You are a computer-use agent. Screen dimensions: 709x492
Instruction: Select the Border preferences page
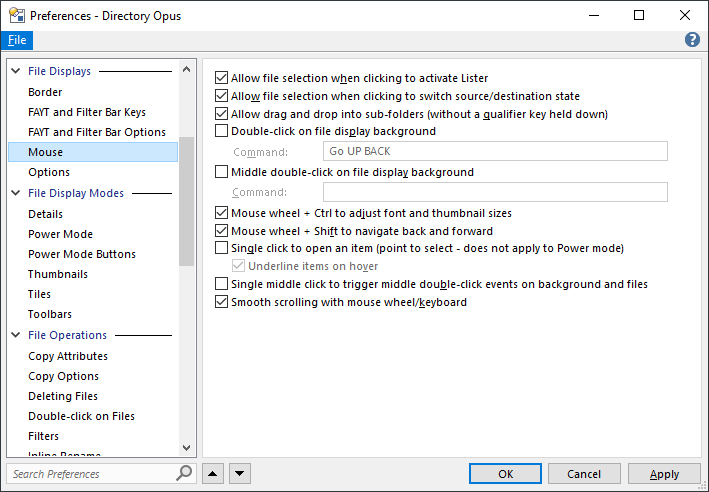[45, 92]
